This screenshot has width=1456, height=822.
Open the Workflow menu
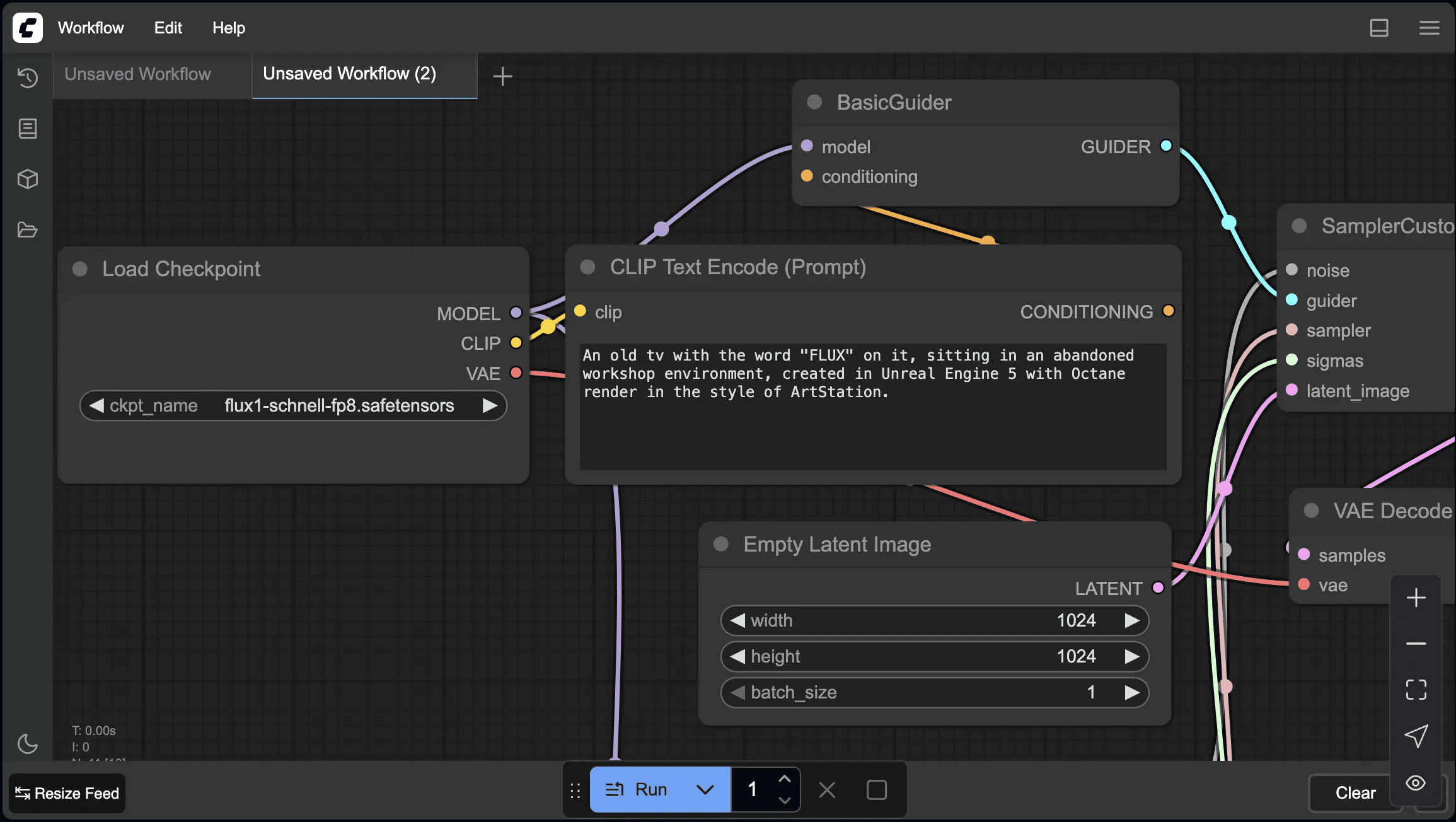coord(91,28)
